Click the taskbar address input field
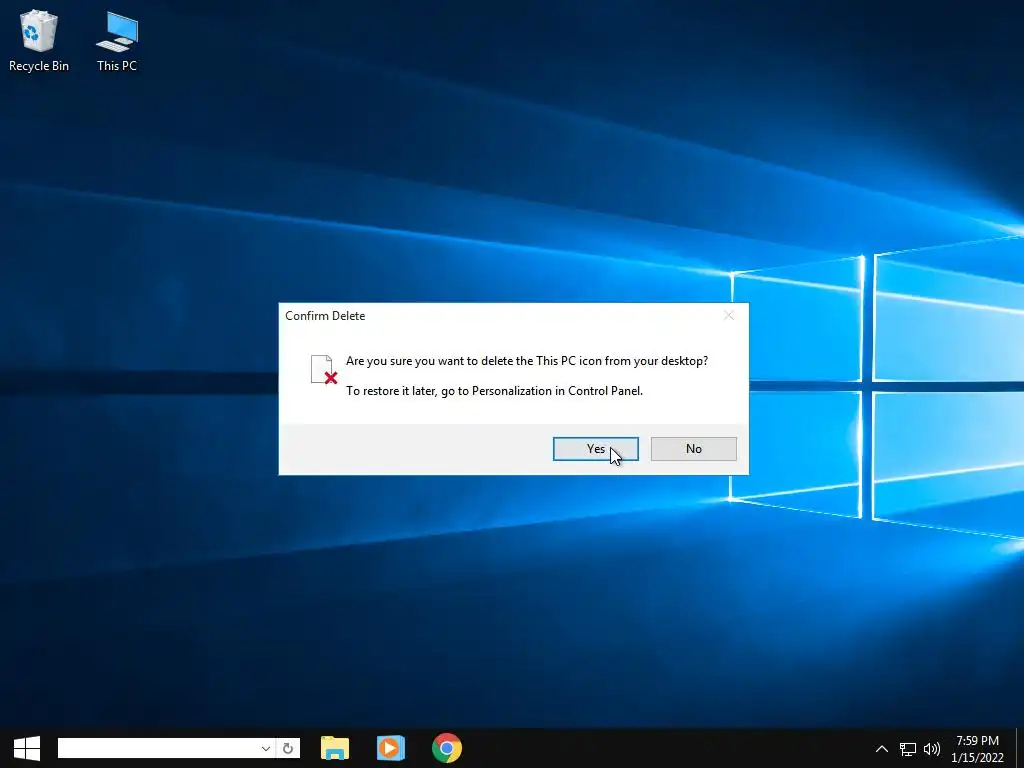 [x=159, y=748]
